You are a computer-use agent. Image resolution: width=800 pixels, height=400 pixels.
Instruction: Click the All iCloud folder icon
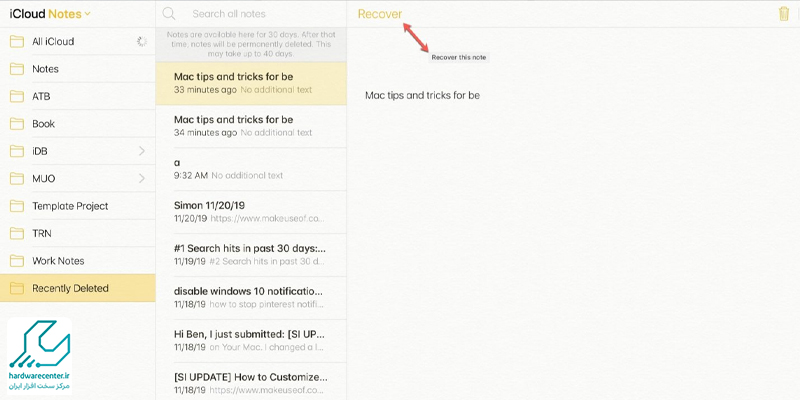17,41
